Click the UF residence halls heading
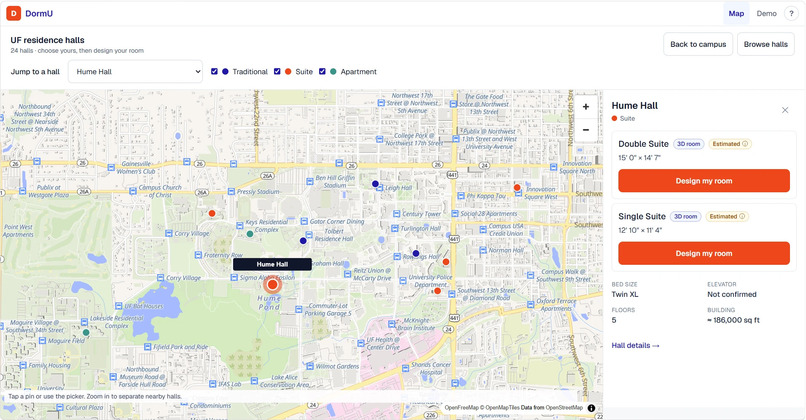806x420 pixels. click(47, 40)
